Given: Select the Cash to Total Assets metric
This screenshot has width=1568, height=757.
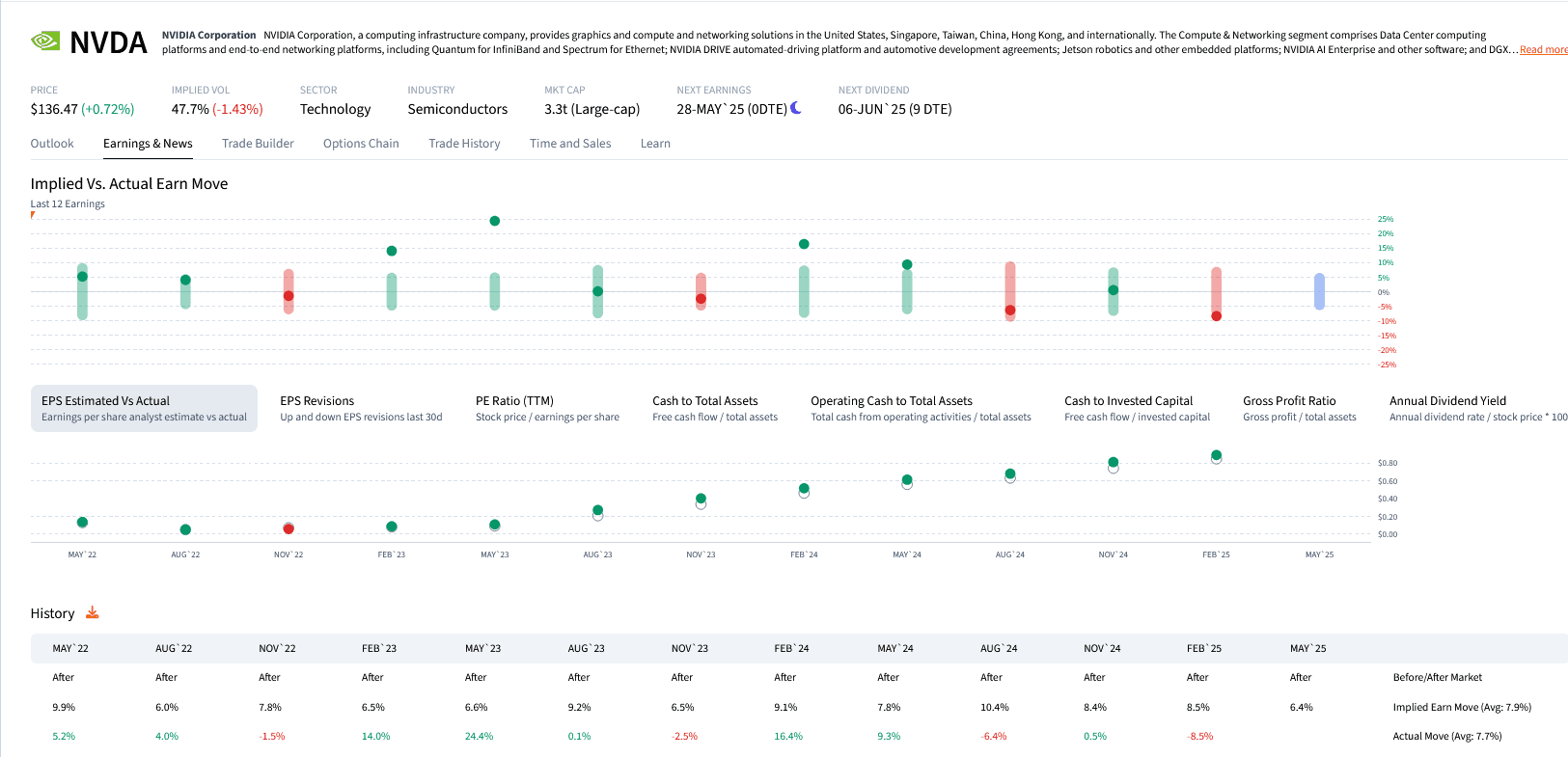Looking at the screenshot, I should [x=715, y=408].
